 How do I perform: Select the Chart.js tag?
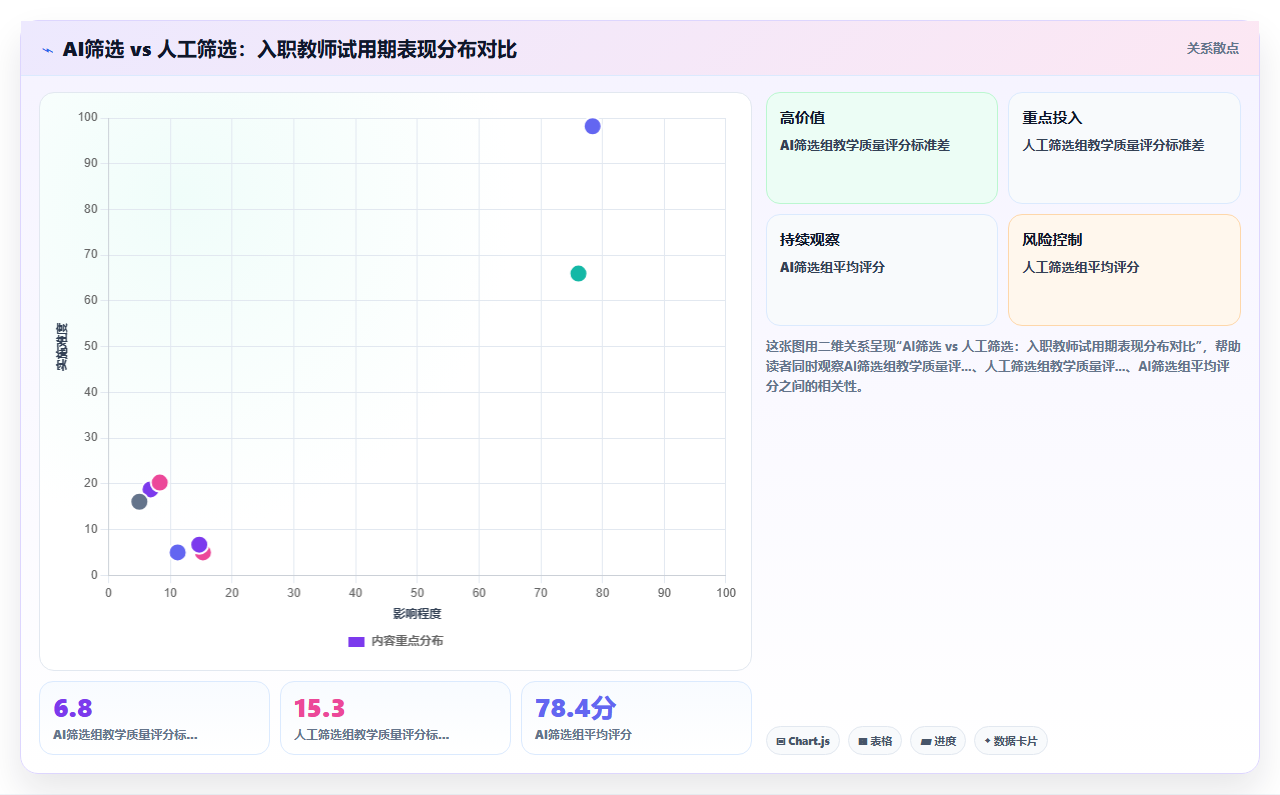point(802,741)
